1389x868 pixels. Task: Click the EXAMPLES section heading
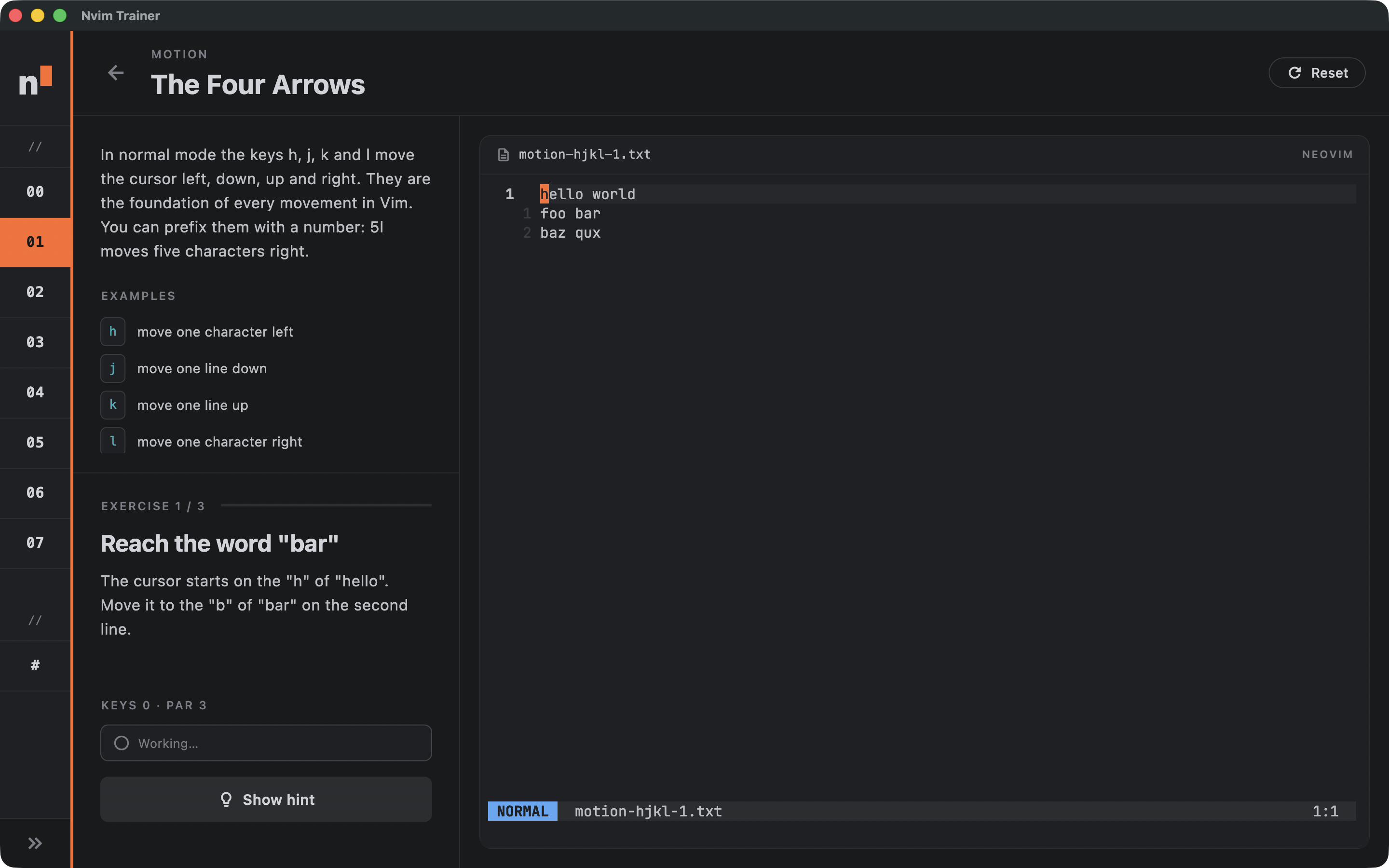pos(138,296)
